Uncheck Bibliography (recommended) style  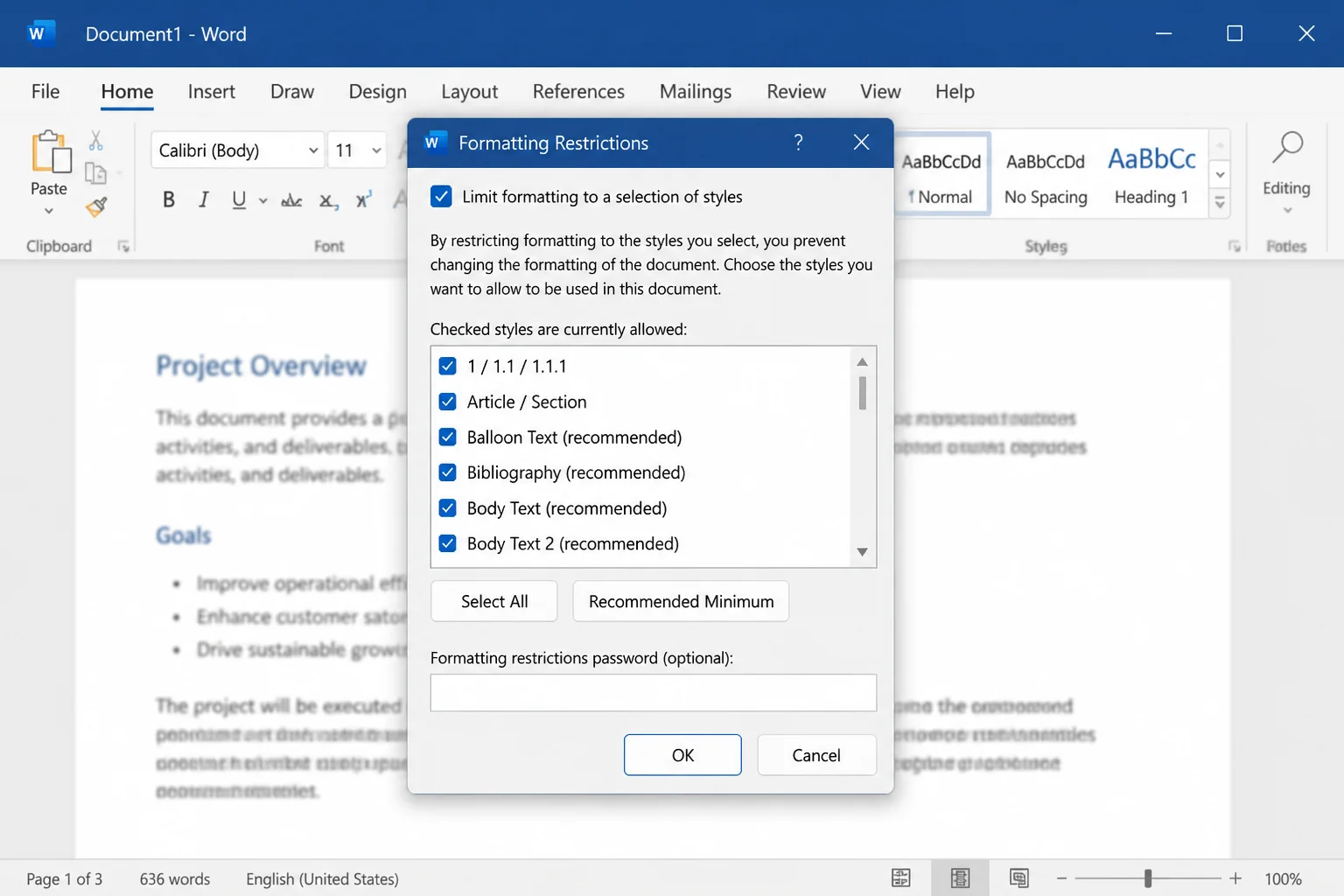447,472
